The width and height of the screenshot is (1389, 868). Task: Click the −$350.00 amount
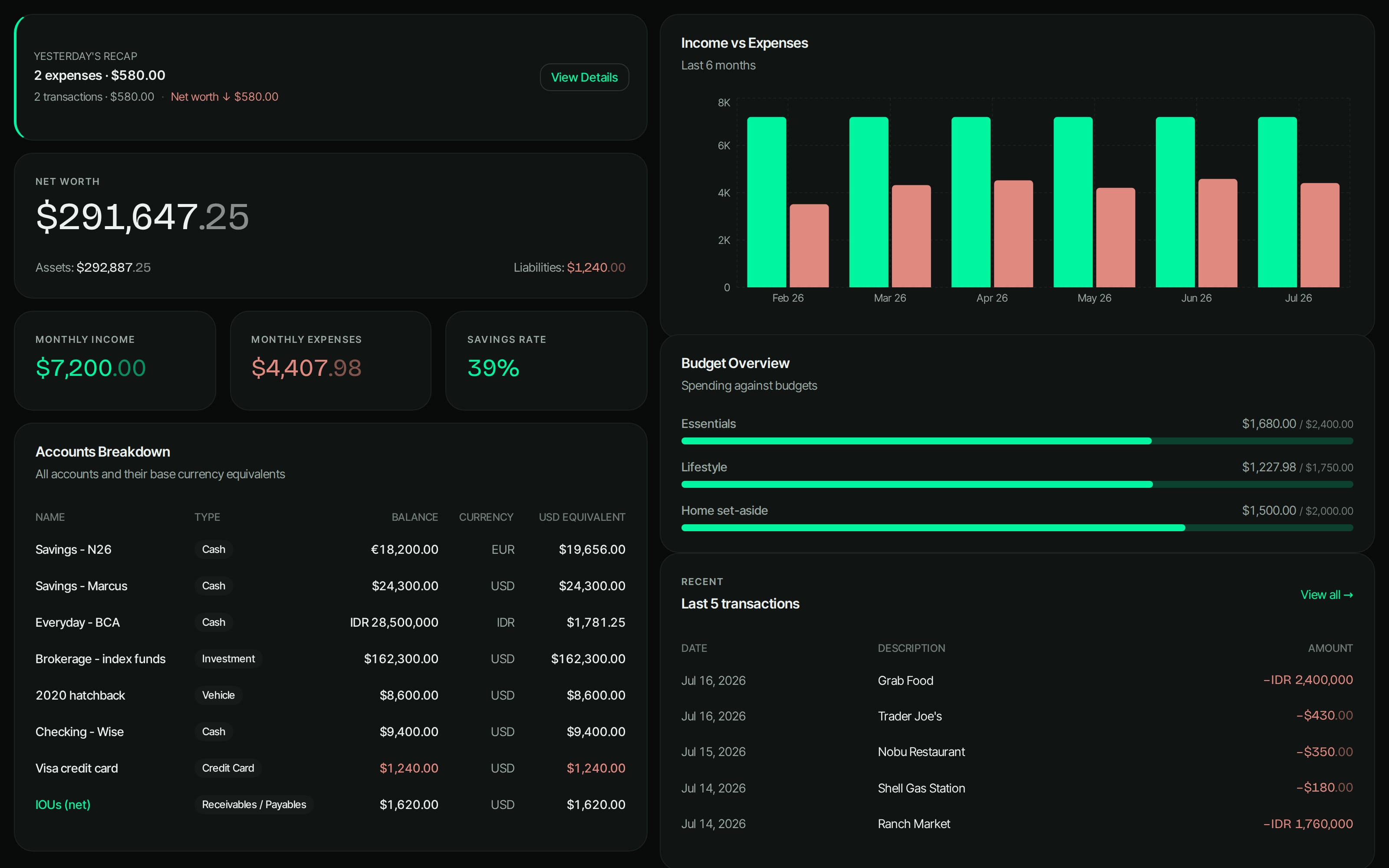[x=1325, y=751]
